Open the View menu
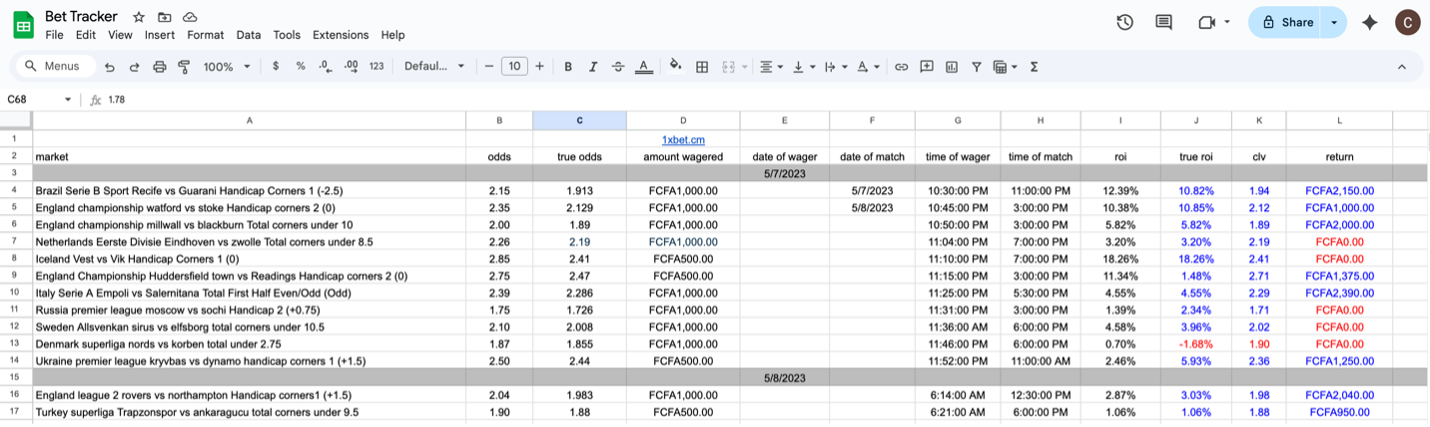The height and width of the screenshot is (427, 1430). tap(120, 35)
